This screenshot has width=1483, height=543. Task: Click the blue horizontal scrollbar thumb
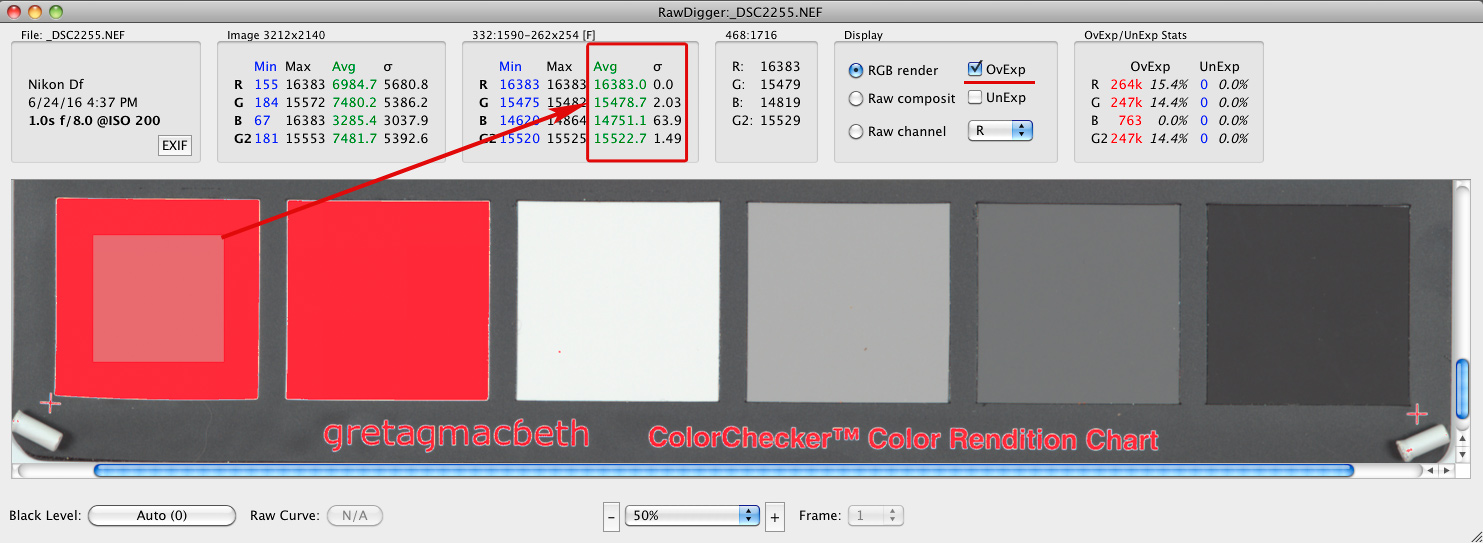pyautogui.click(x=722, y=470)
